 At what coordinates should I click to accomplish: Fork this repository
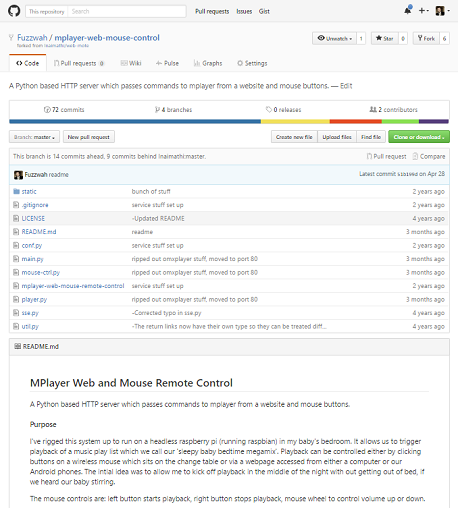[426, 38]
